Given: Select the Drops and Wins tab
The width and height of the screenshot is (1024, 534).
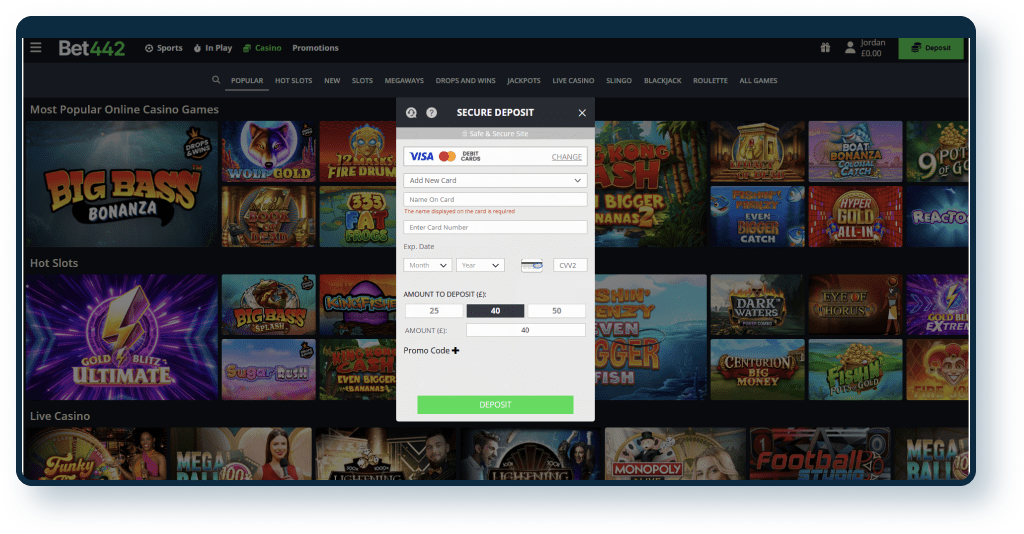Looking at the screenshot, I should (466, 80).
